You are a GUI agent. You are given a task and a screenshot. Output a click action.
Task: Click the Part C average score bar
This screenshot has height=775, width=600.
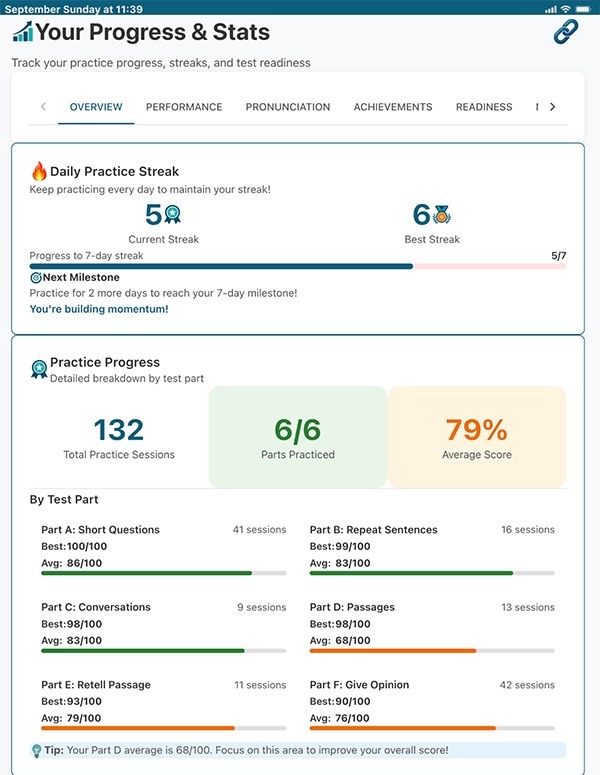click(164, 651)
